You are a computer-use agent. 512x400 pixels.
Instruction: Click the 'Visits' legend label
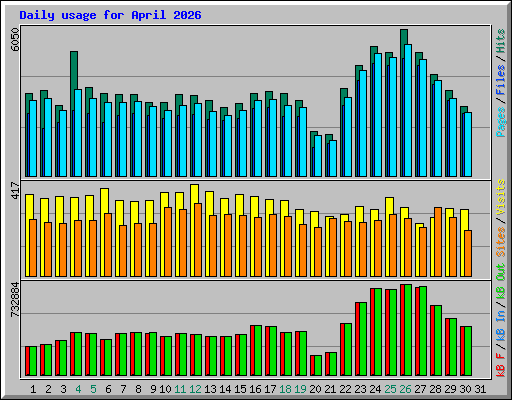click(x=500, y=197)
